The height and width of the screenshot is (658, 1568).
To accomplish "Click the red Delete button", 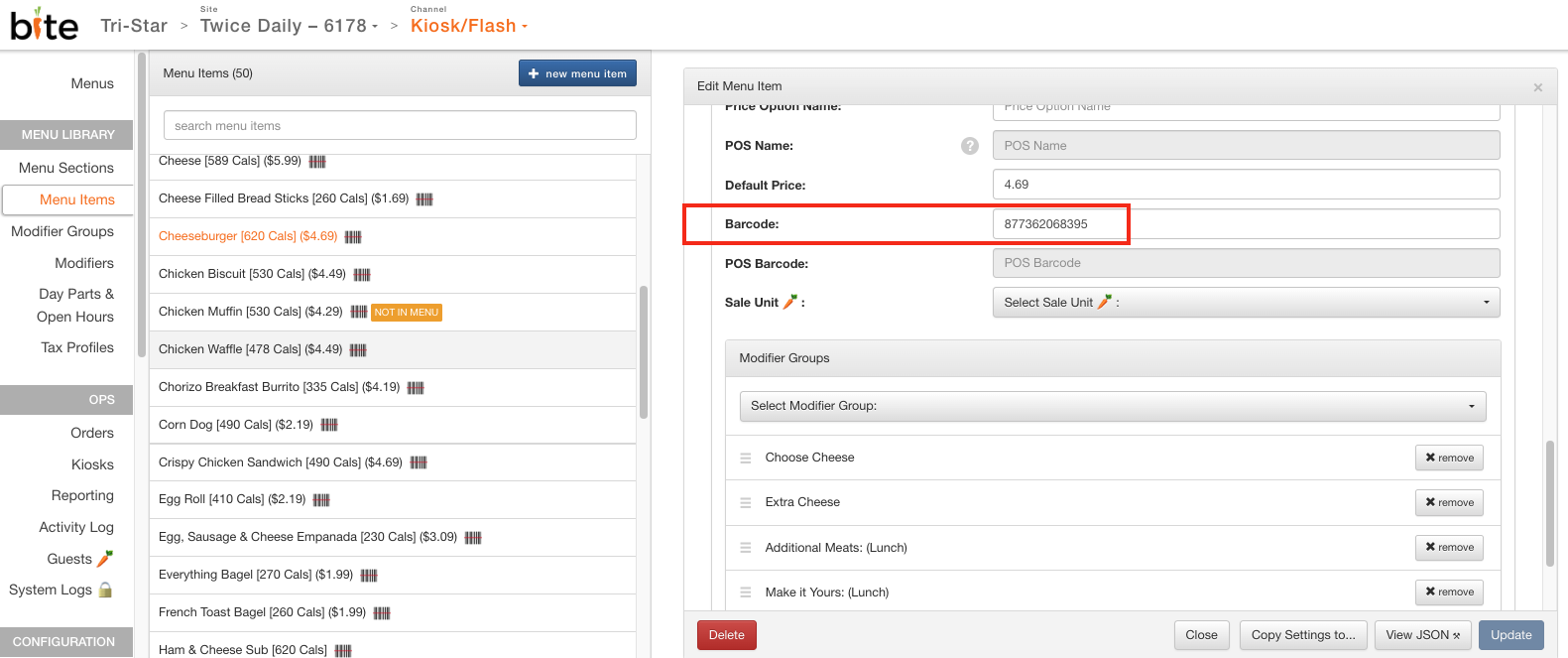I will coord(726,635).
